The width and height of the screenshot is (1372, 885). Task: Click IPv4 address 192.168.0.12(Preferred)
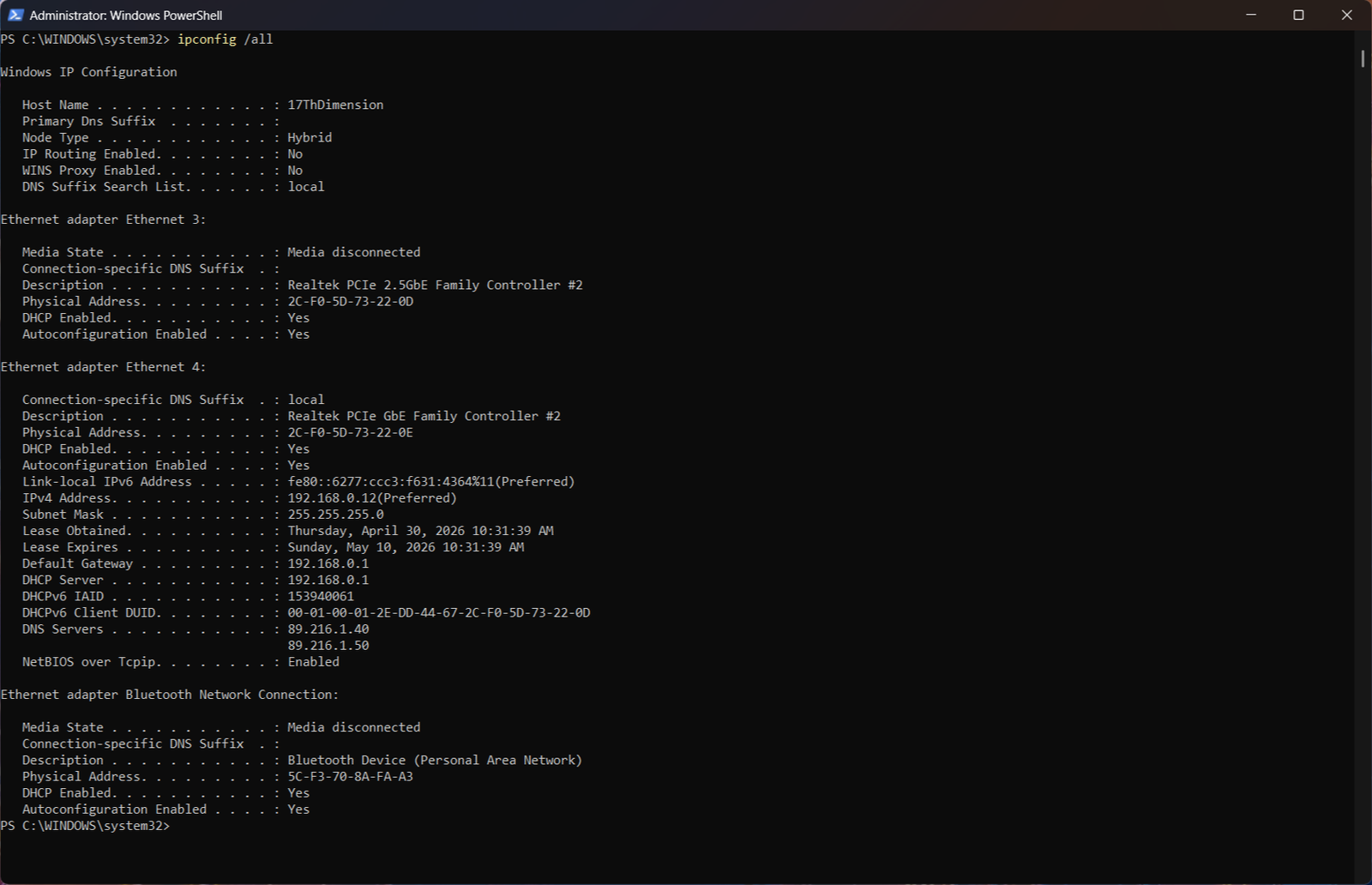[372, 497]
